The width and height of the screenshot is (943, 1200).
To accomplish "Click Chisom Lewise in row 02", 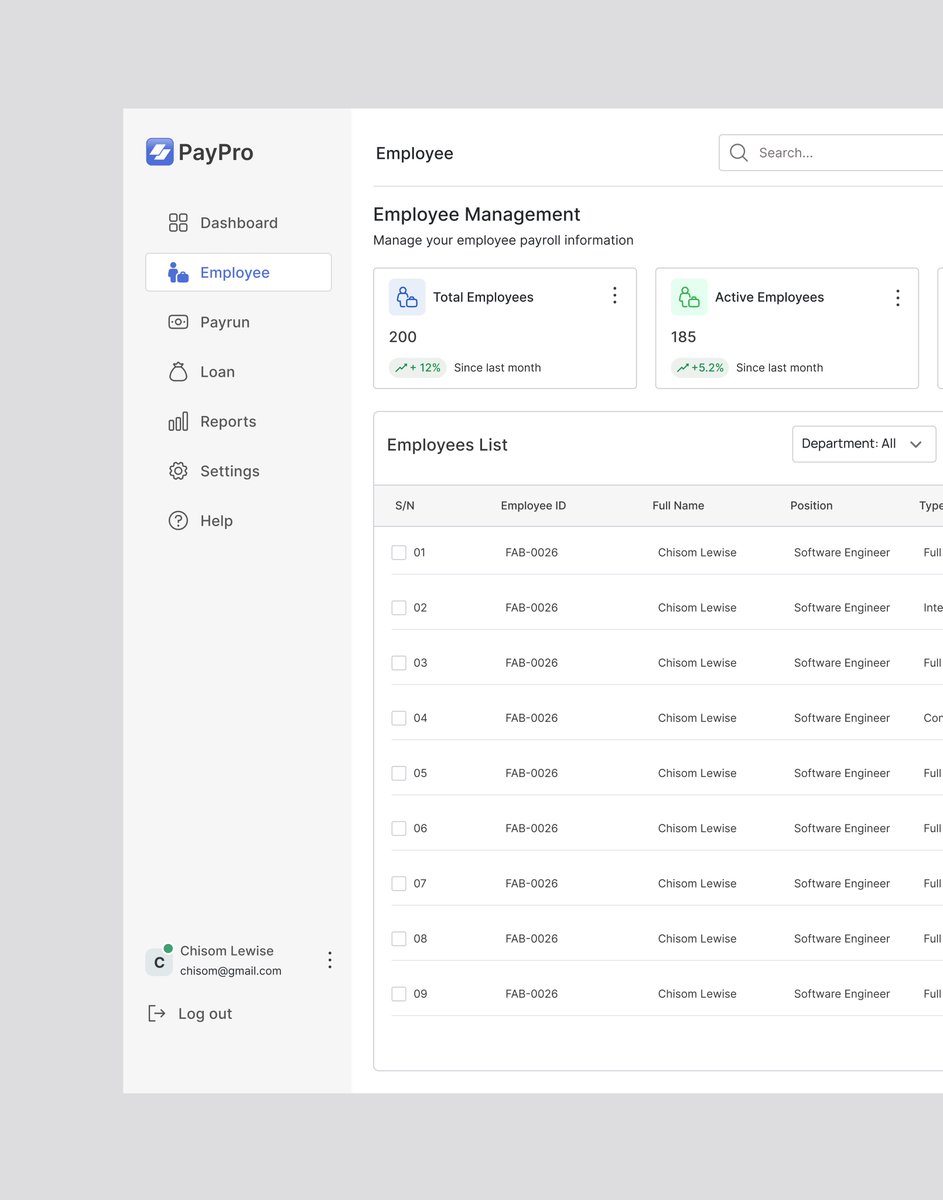I will (x=697, y=608).
